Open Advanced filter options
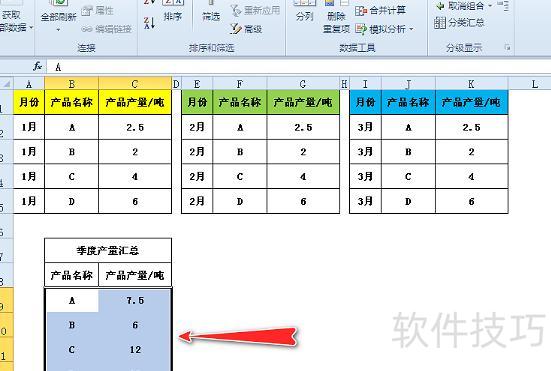The image size is (551, 371). click(246, 29)
